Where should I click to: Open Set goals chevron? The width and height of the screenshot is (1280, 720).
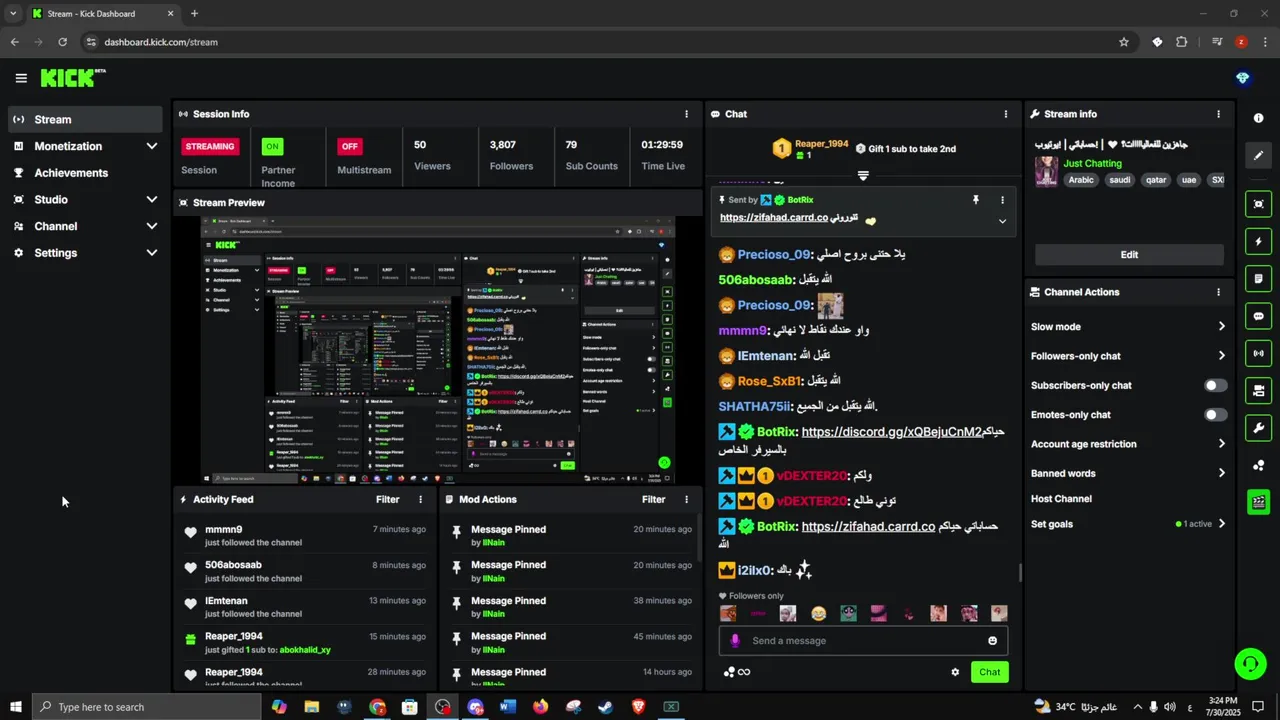[1221, 524]
